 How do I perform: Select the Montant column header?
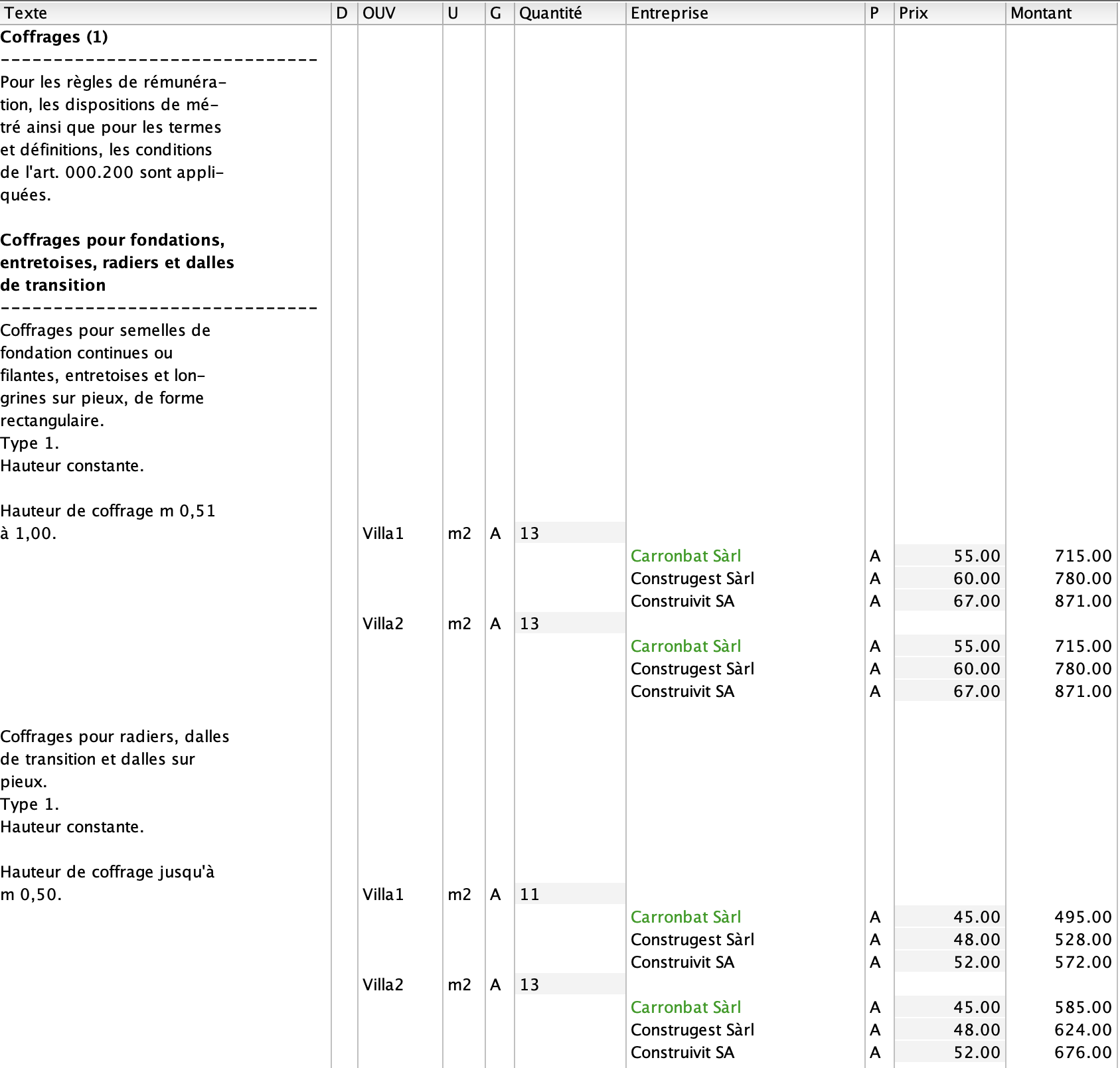tap(1062, 13)
